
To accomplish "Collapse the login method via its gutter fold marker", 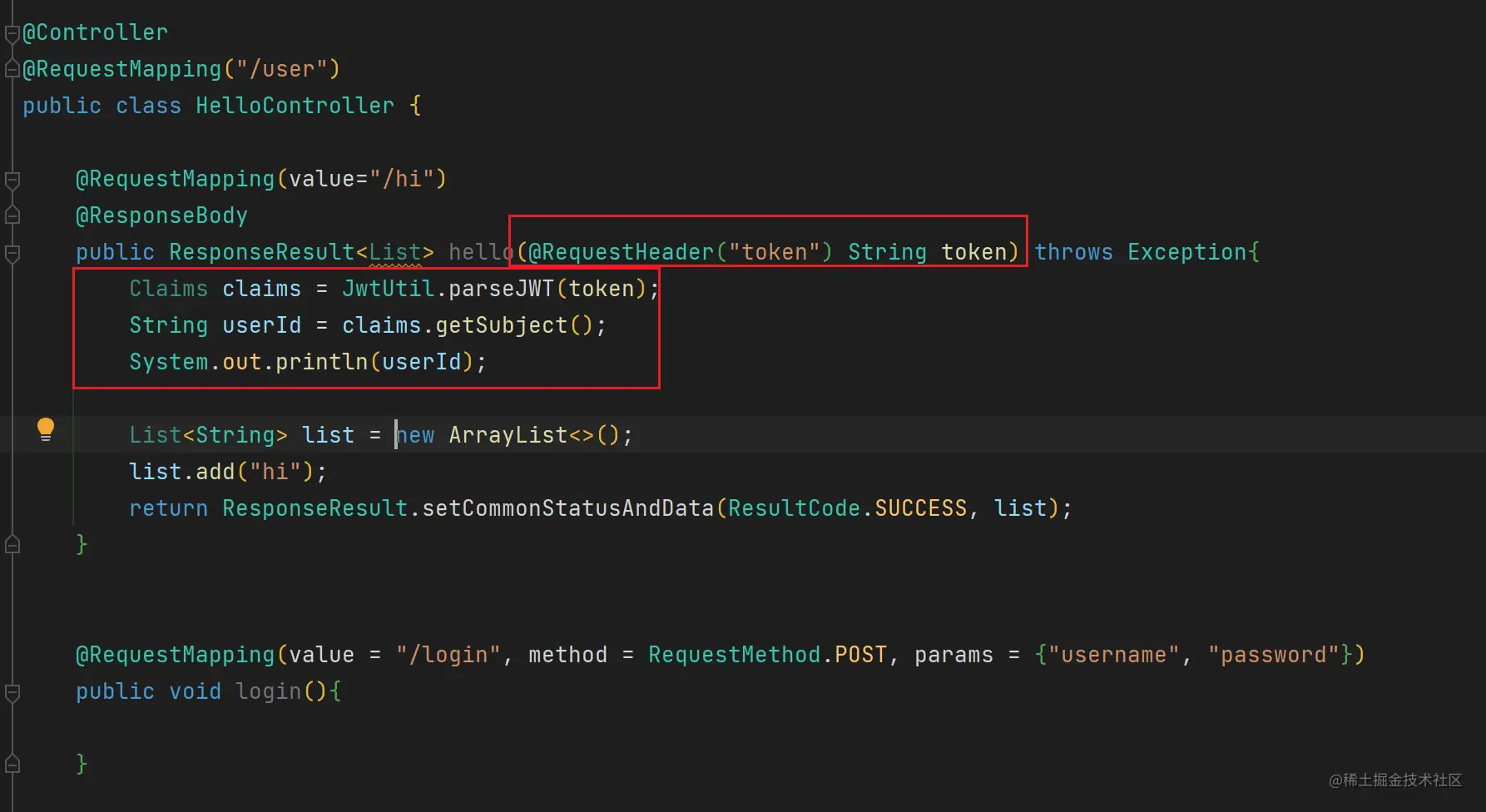I will (x=12, y=692).
